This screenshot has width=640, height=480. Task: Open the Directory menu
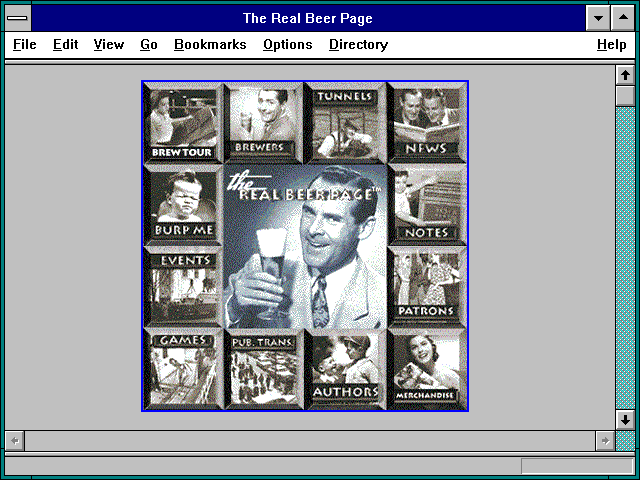[x=358, y=44]
